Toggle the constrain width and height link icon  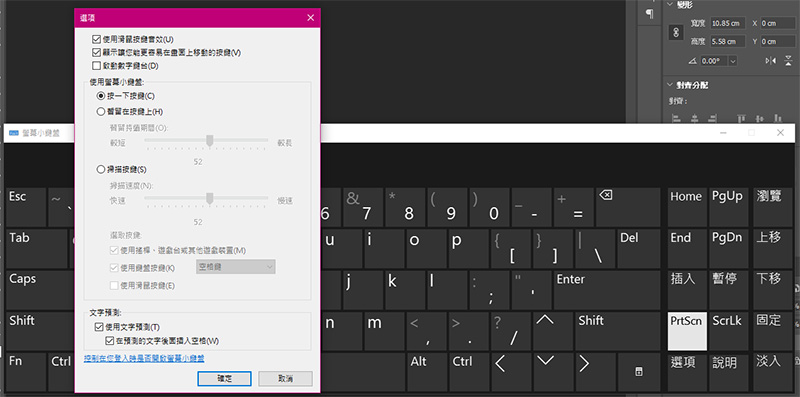[677, 33]
